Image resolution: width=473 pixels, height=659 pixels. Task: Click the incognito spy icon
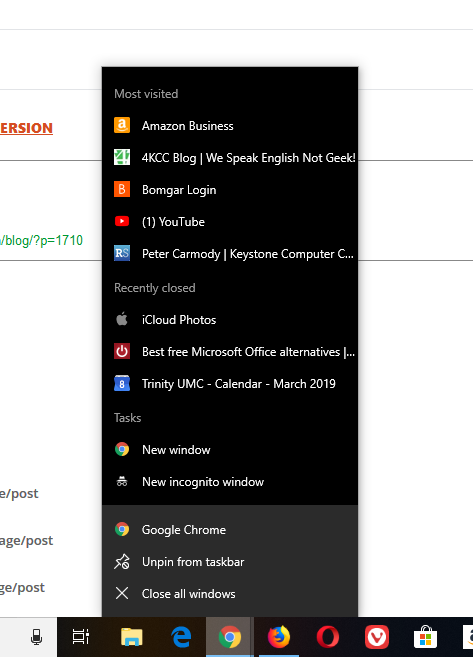point(122,481)
